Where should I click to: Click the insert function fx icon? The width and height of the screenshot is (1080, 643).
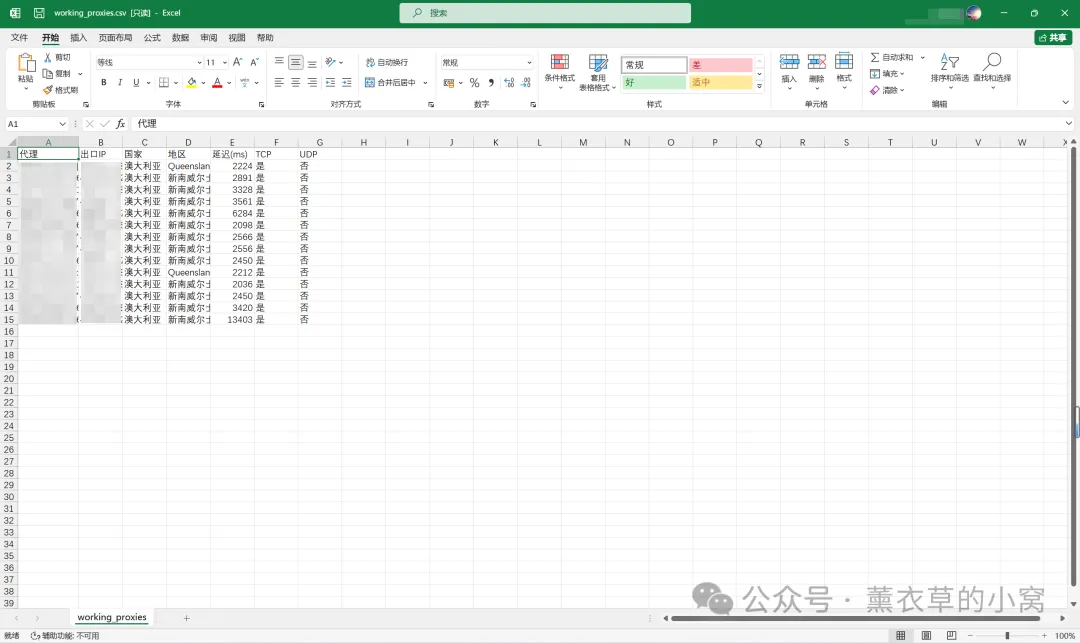pos(121,124)
